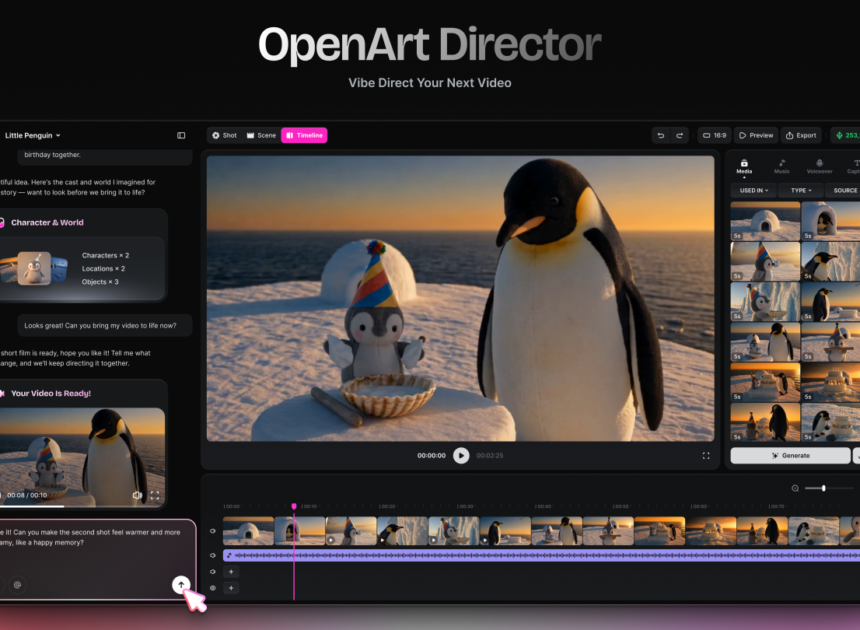Select the empty igloo thumbnail in the media panel
The height and width of the screenshot is (630, 860).
765,221
